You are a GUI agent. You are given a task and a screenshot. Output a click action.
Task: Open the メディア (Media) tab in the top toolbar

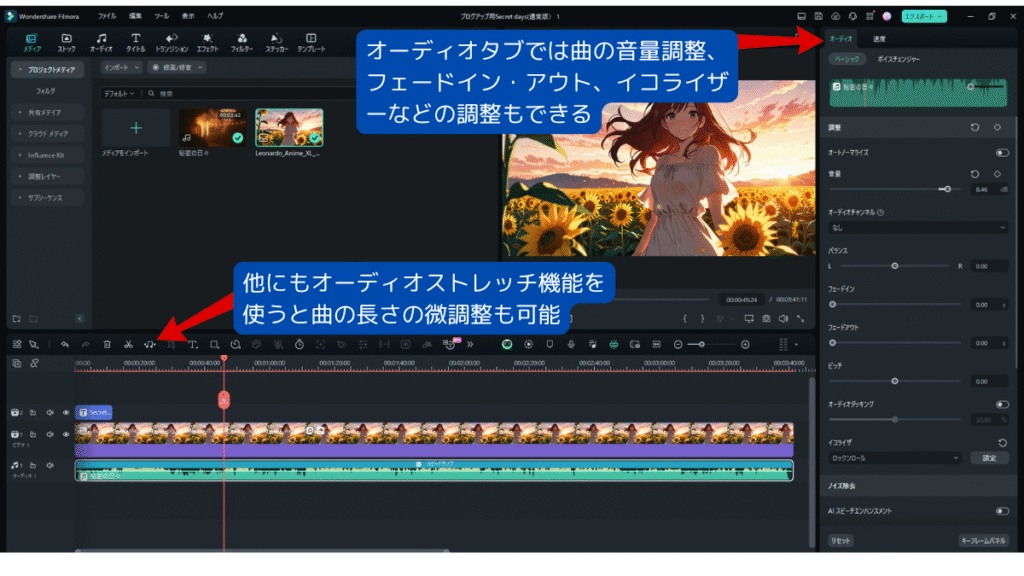coord(31,42)
